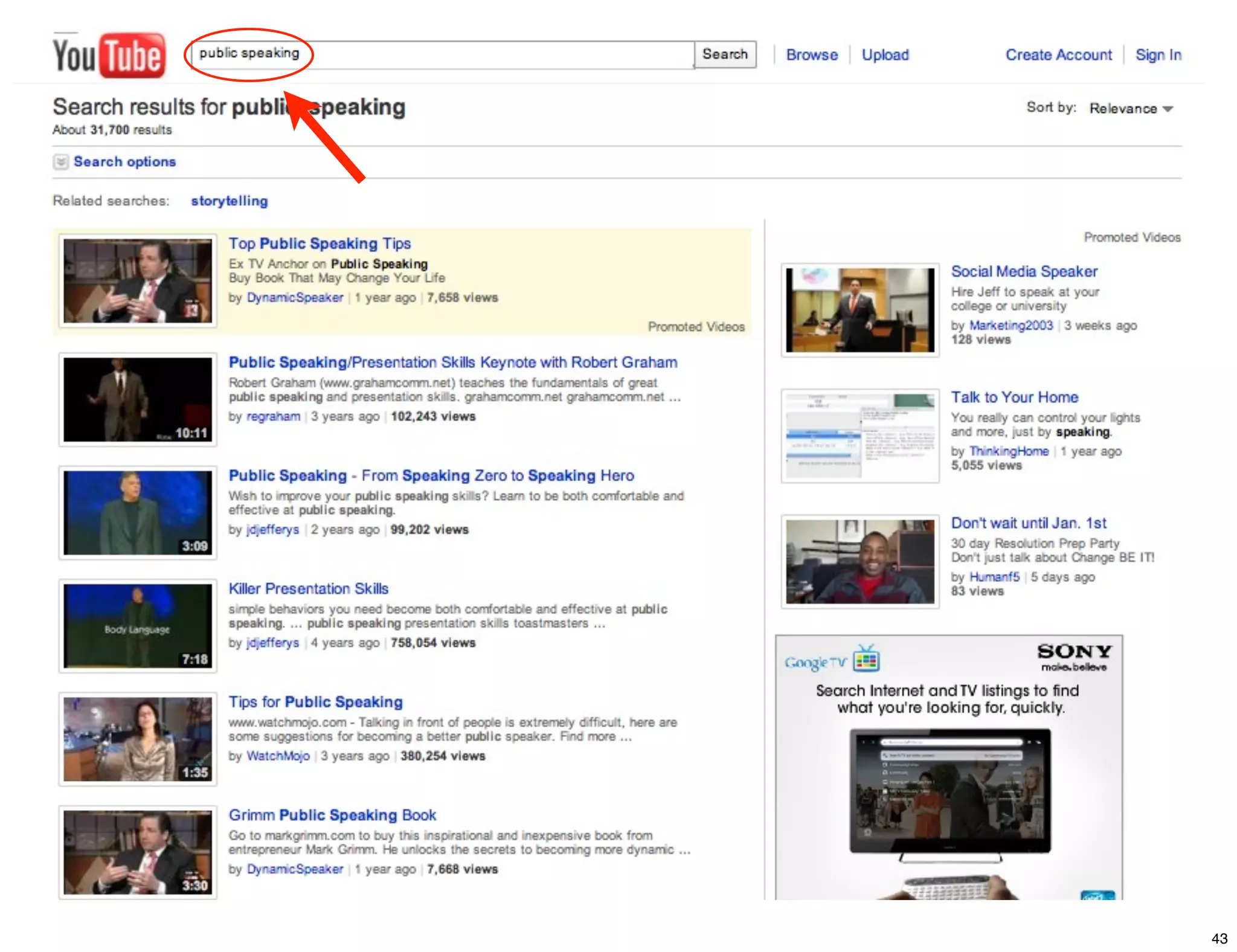The image size is (1237, 952).
Task: Open Top Public Speaking Tips thumbnail
Action: 138,281
